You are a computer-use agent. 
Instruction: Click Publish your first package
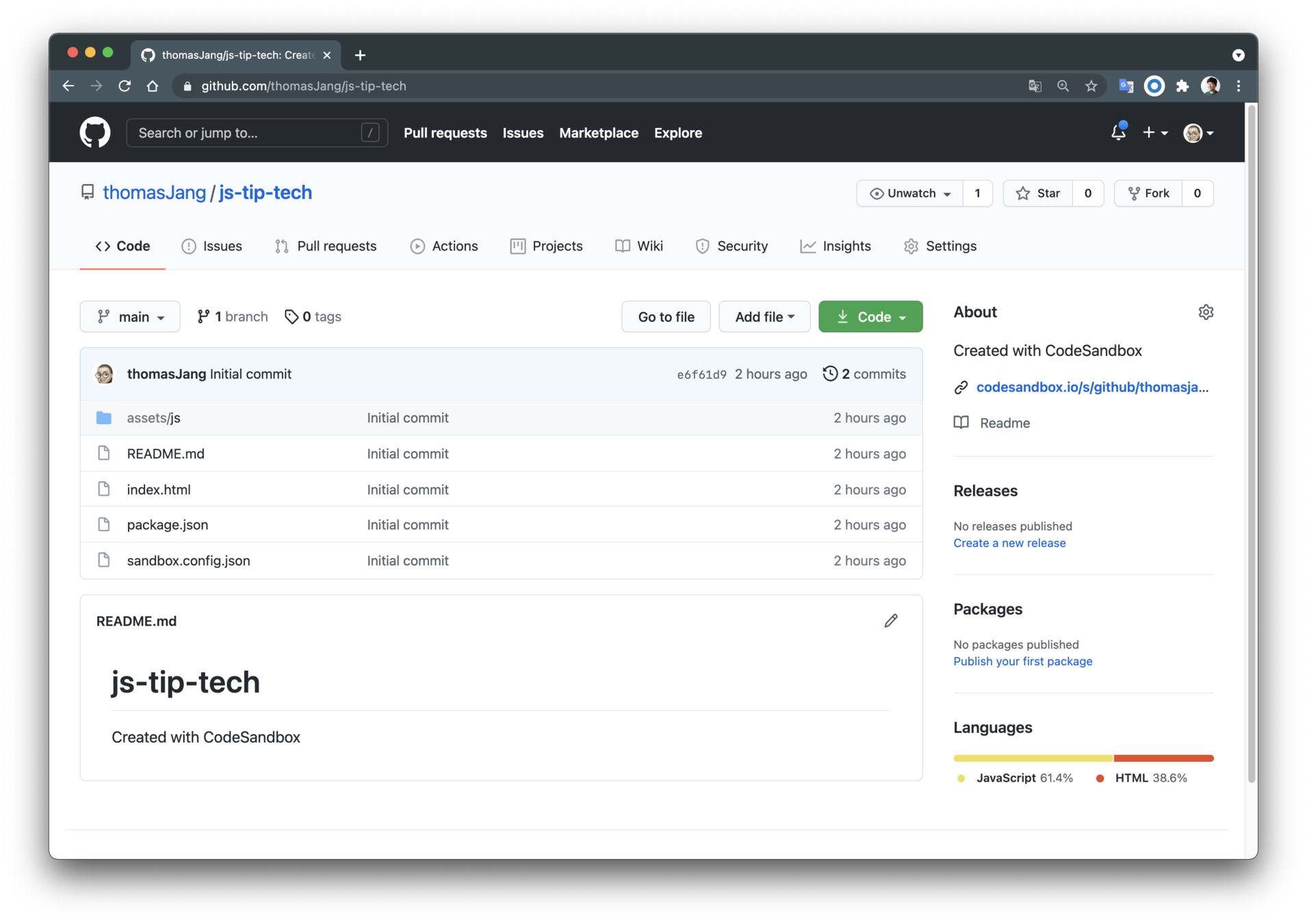[x=1022, y=661]
